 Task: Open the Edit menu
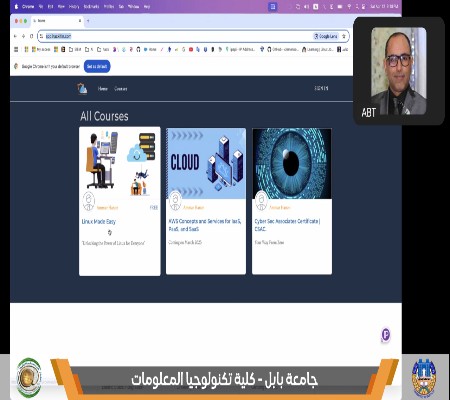pyautogui.click(x=51, y=6)
